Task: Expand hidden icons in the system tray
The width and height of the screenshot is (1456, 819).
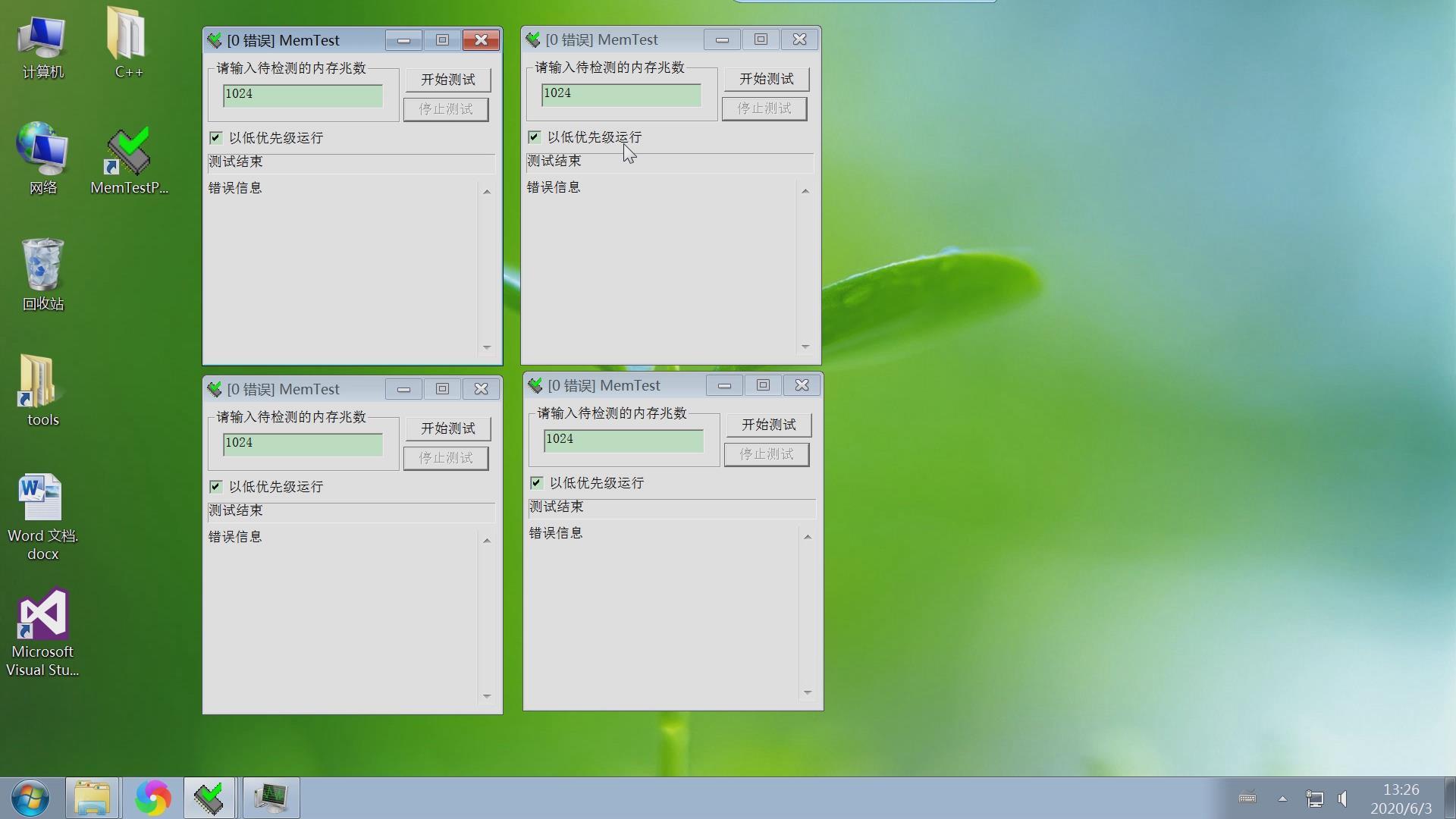Action: point(1282,799)
